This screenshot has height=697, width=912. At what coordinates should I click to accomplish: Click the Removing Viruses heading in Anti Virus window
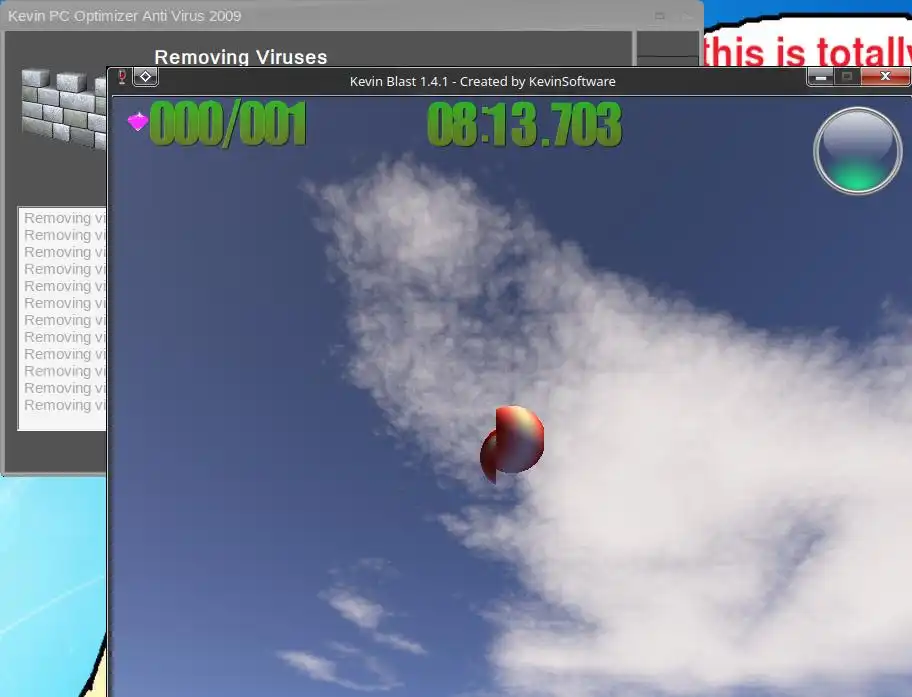click(x=240, y=57)
